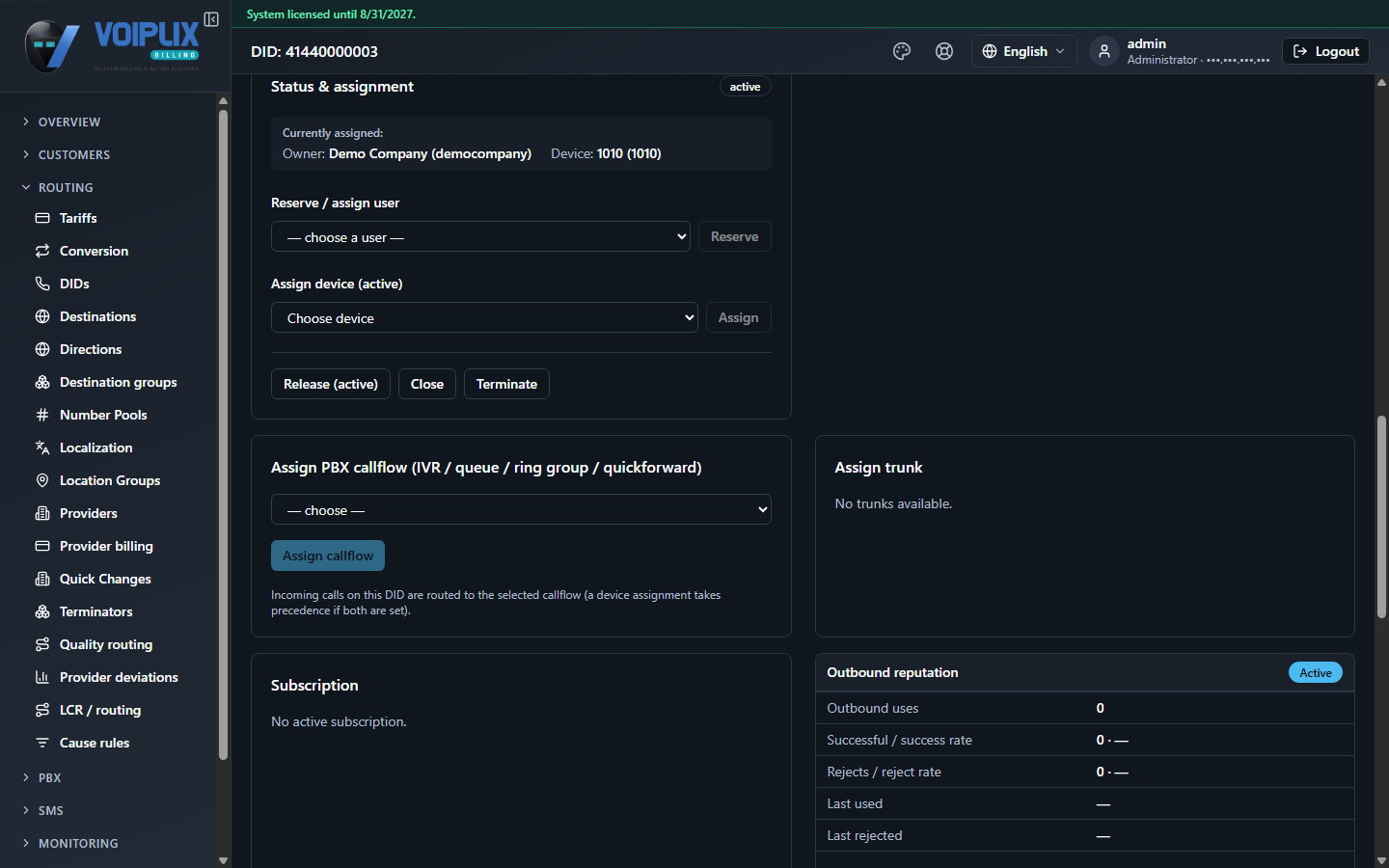Click the lifebuoy support icon

[x=944, y=51]
